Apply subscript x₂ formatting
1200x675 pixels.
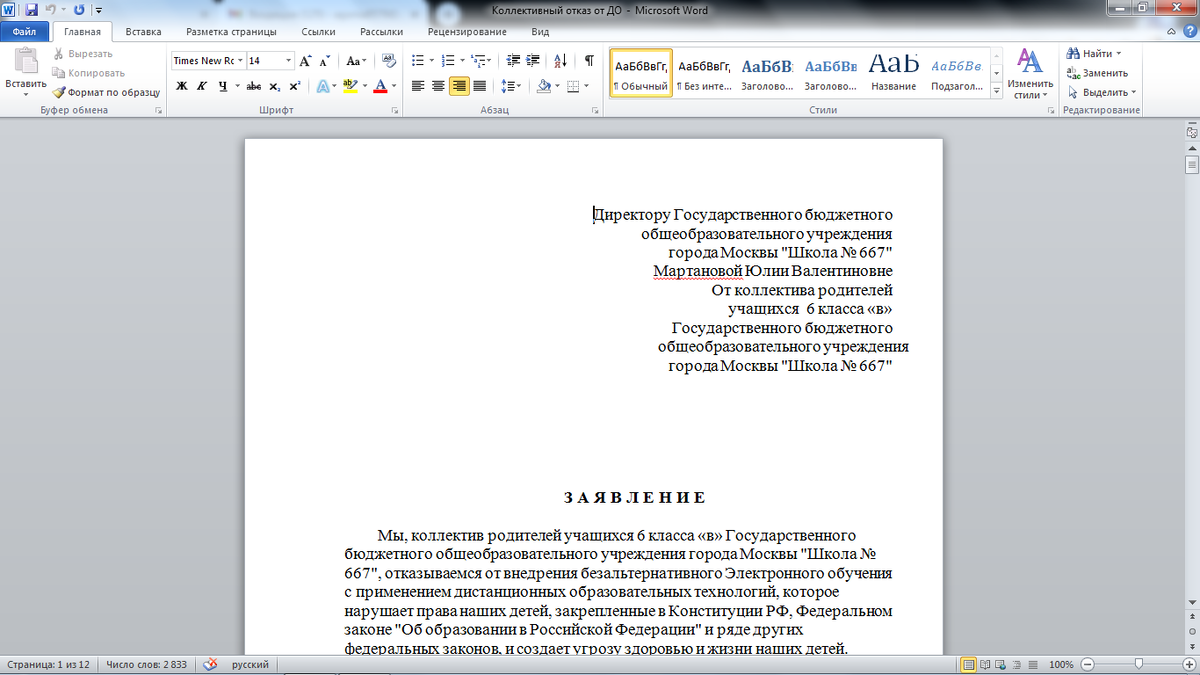pos(275,86)
